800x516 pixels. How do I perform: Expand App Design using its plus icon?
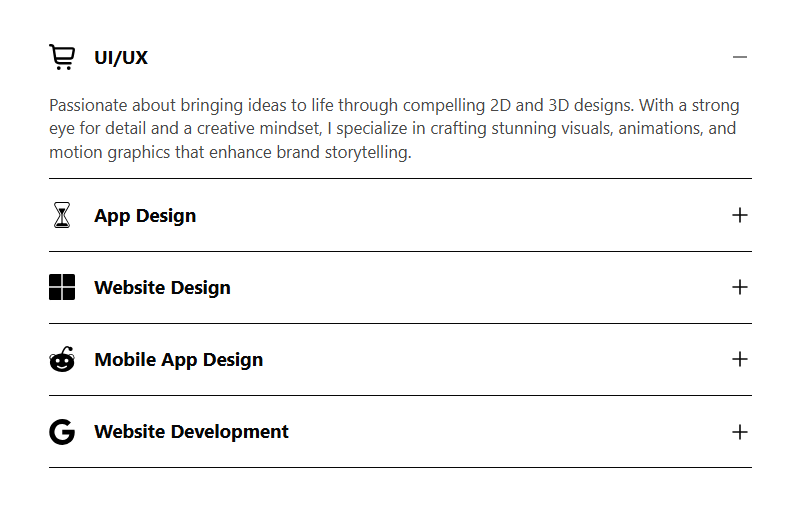740,215
